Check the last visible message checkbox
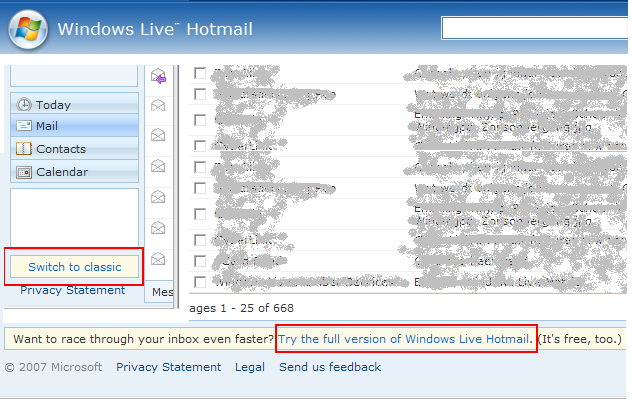Screen dimensions: 632x403 [x=200, y=282]
